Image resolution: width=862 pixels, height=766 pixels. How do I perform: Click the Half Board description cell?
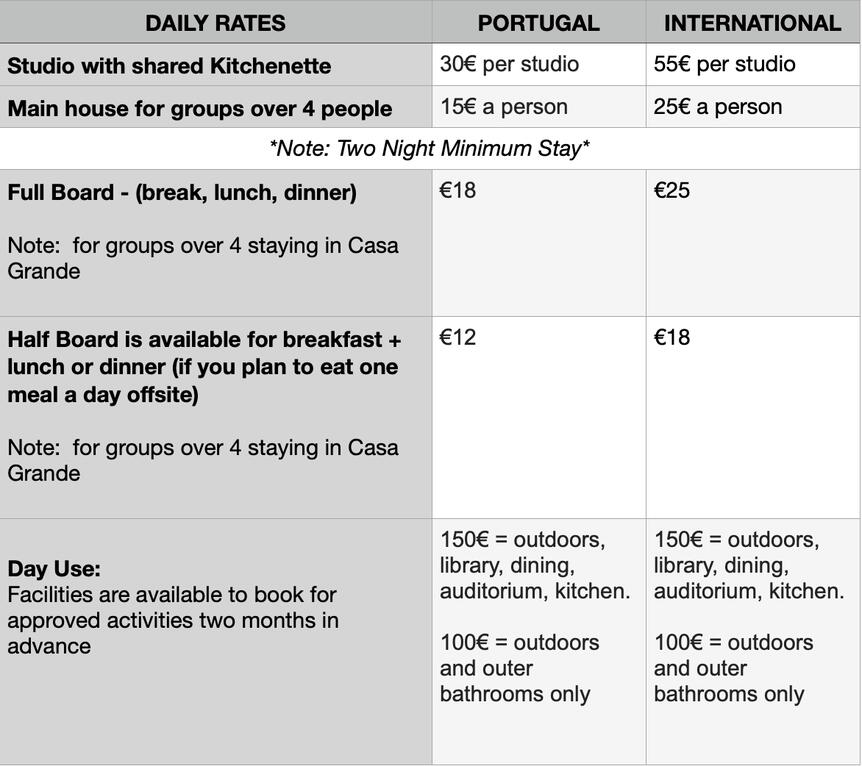click(203, 367)
